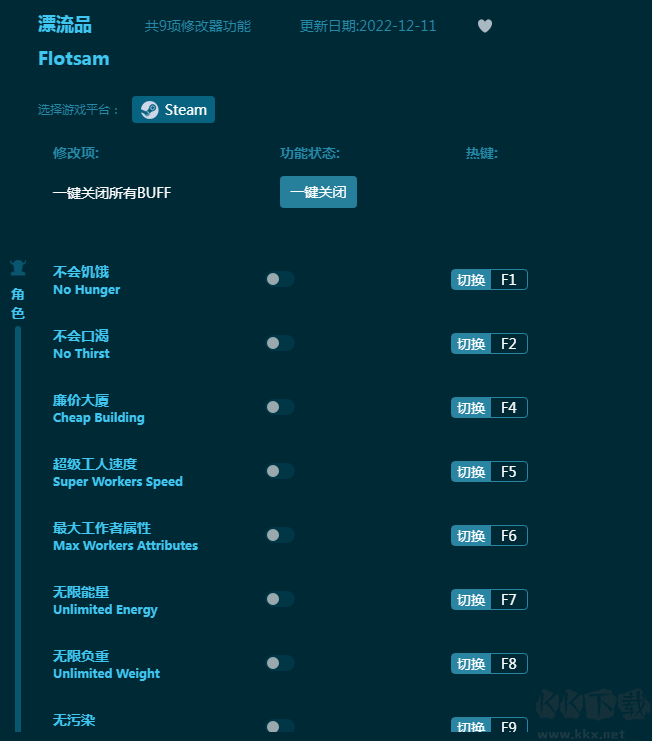Click the heart favorite icon

(x=485, y=26)
